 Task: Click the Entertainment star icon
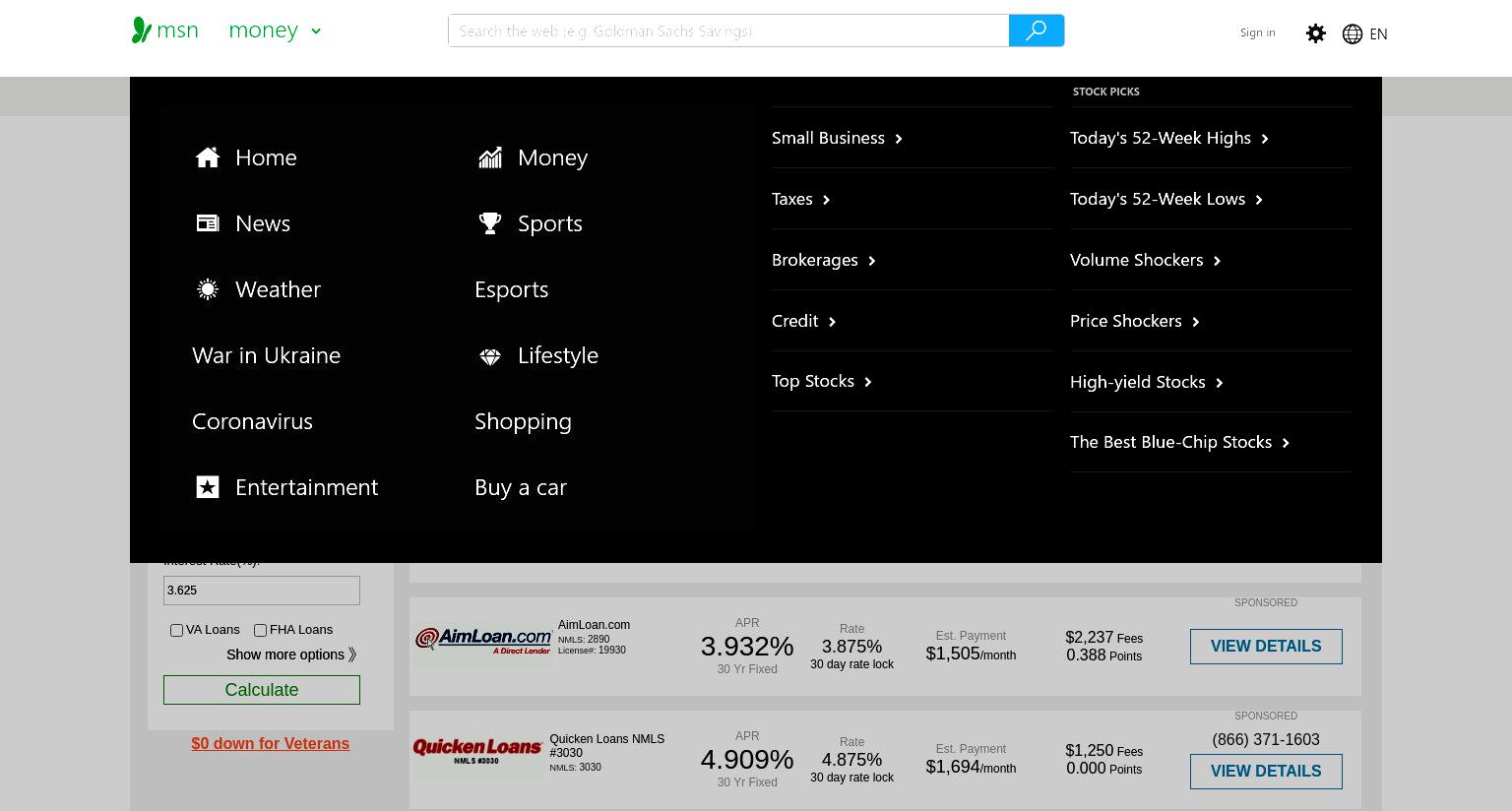click(x=208, y=487)
